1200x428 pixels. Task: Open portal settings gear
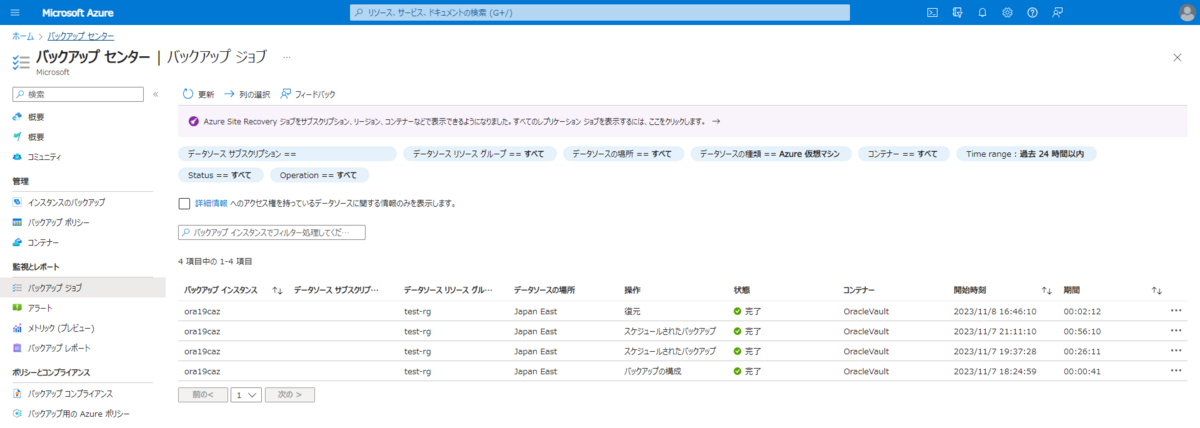pyautogui.click(x=1007, y=13)
